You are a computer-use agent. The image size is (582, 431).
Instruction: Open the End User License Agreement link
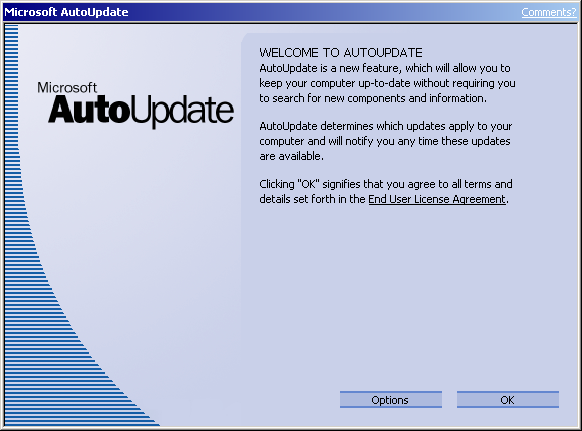(x=437, y=199)
